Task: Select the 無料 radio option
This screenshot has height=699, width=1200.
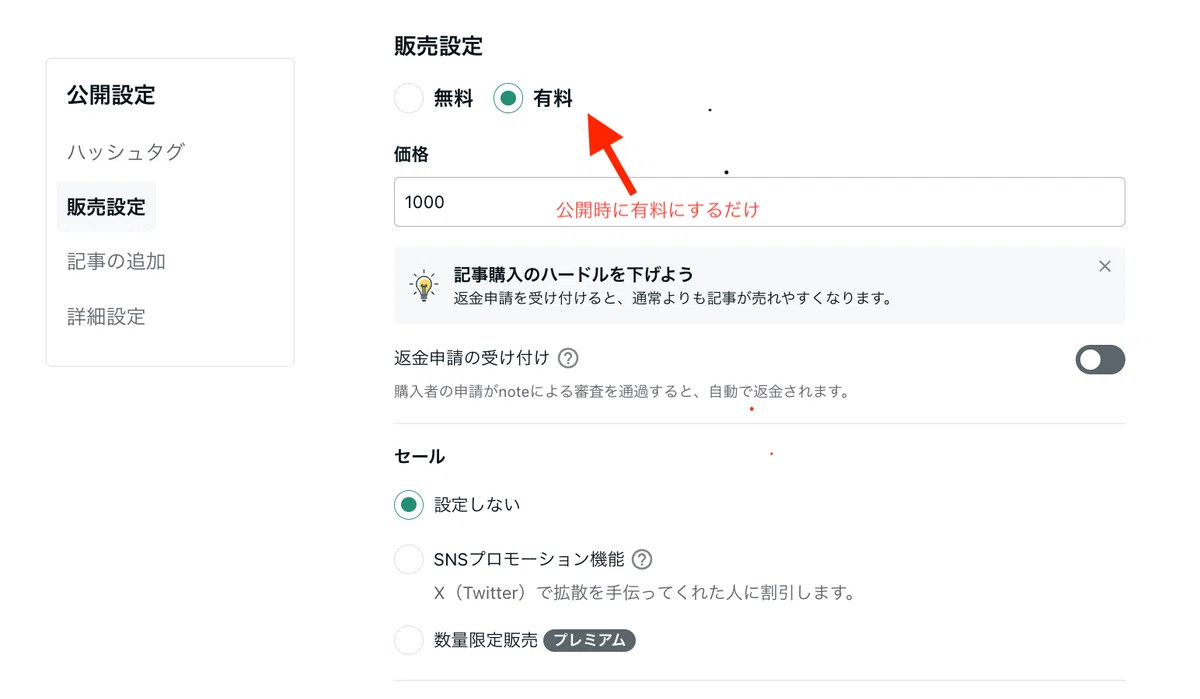Action: pos(409,98)
